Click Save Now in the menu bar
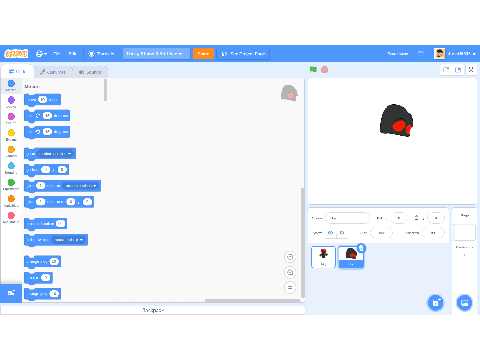 coord(398,53)
